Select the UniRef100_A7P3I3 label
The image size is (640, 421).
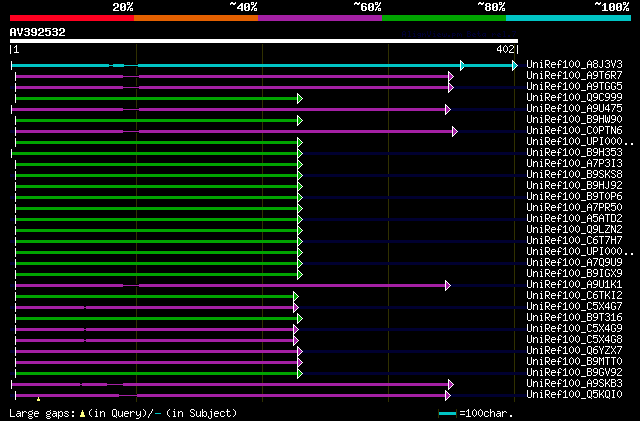coord(574,164)
